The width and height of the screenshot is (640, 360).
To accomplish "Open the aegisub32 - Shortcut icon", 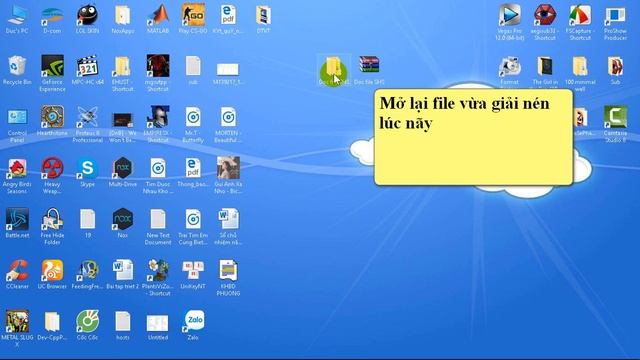I will coord(545,22).
